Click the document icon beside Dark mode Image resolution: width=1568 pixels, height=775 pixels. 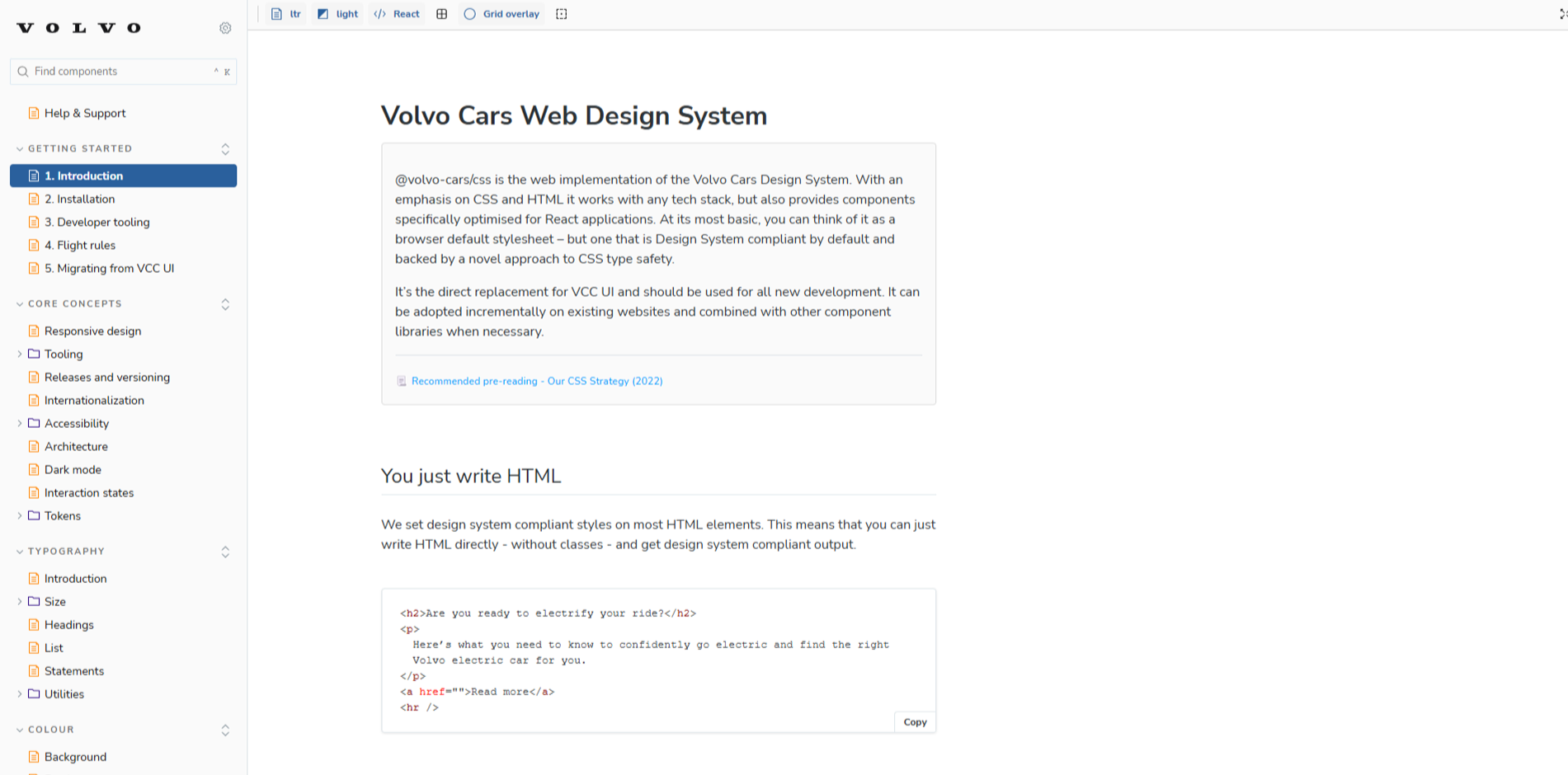click(x=34, y=469)
